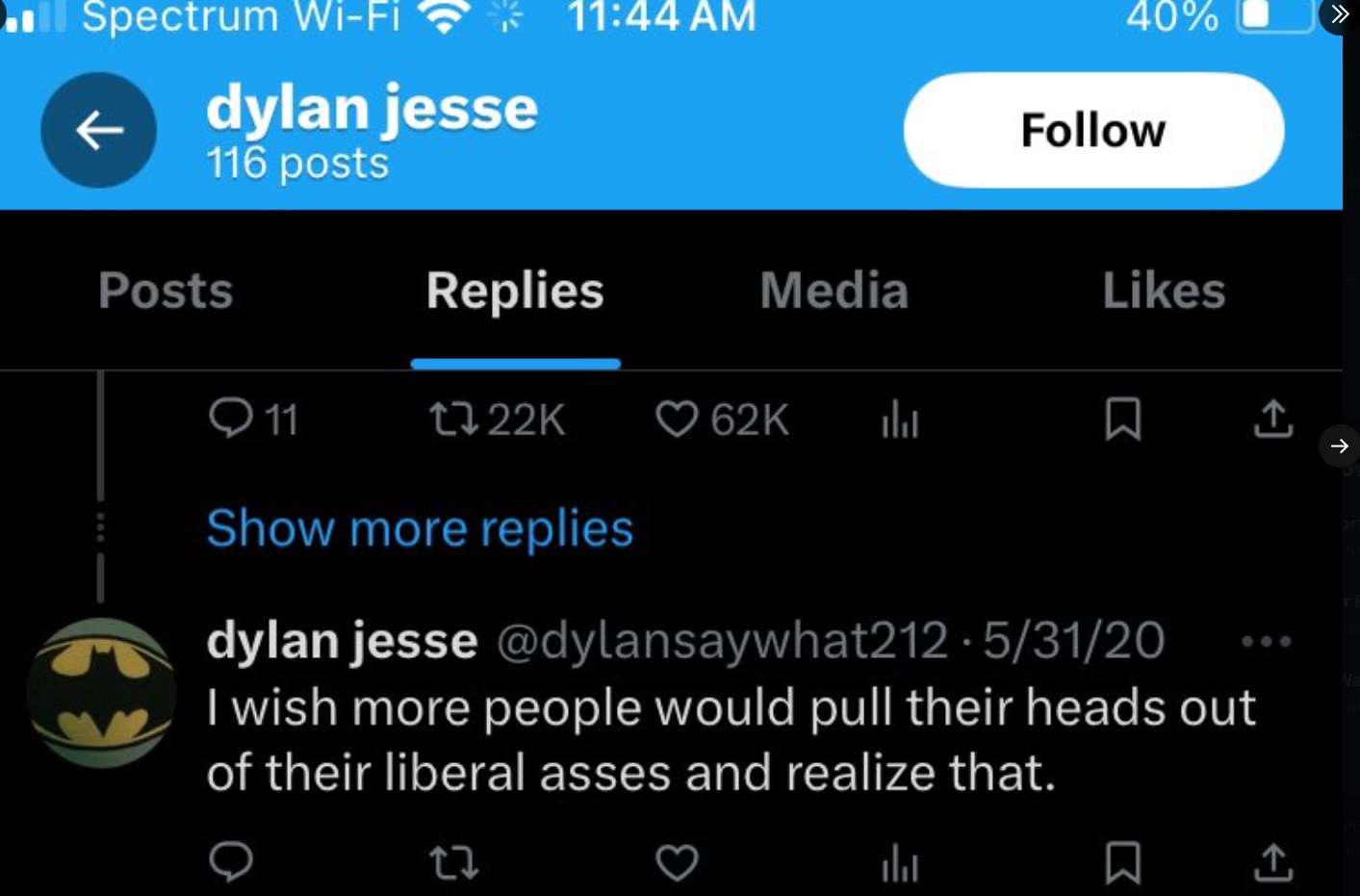Switch to the Media tab
1360x896 pixels.
[x=833, y=290]
